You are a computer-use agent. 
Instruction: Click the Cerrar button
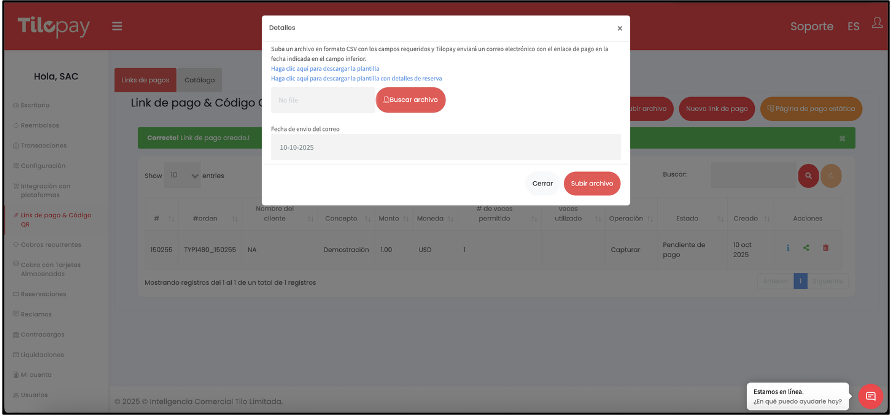click(542, 184)
